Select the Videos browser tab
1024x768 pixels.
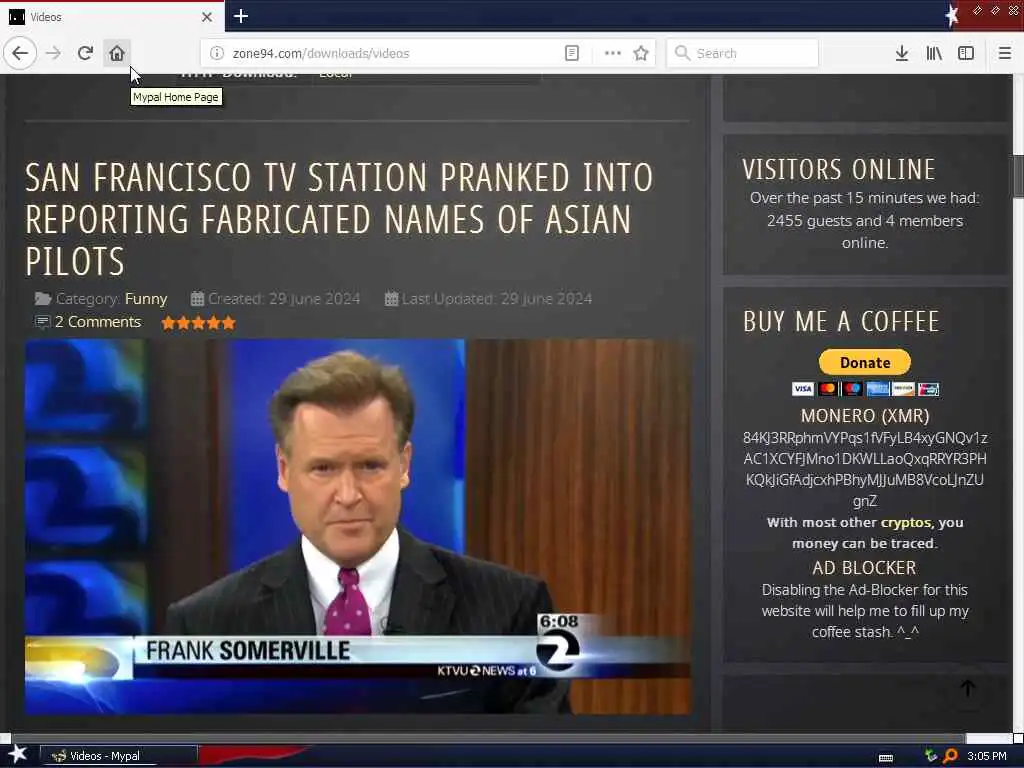[x=112, y=17]
